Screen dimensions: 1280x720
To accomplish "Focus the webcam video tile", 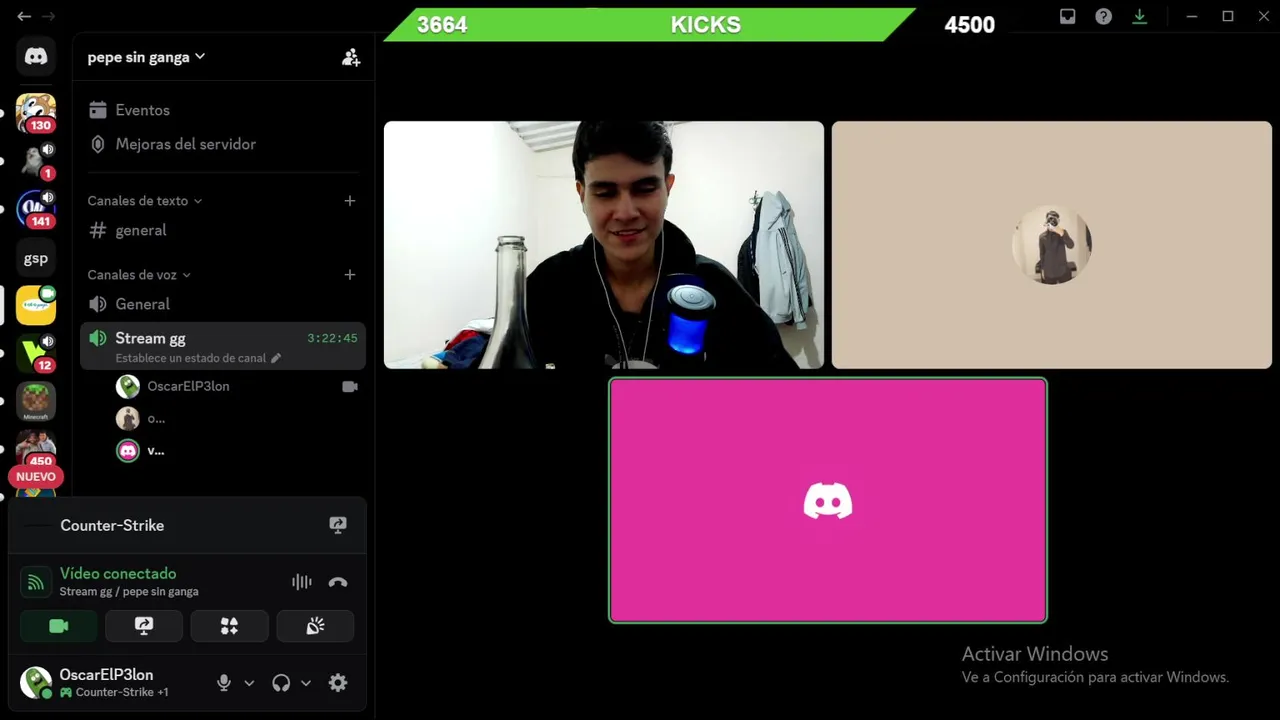I will click(604, 245).
